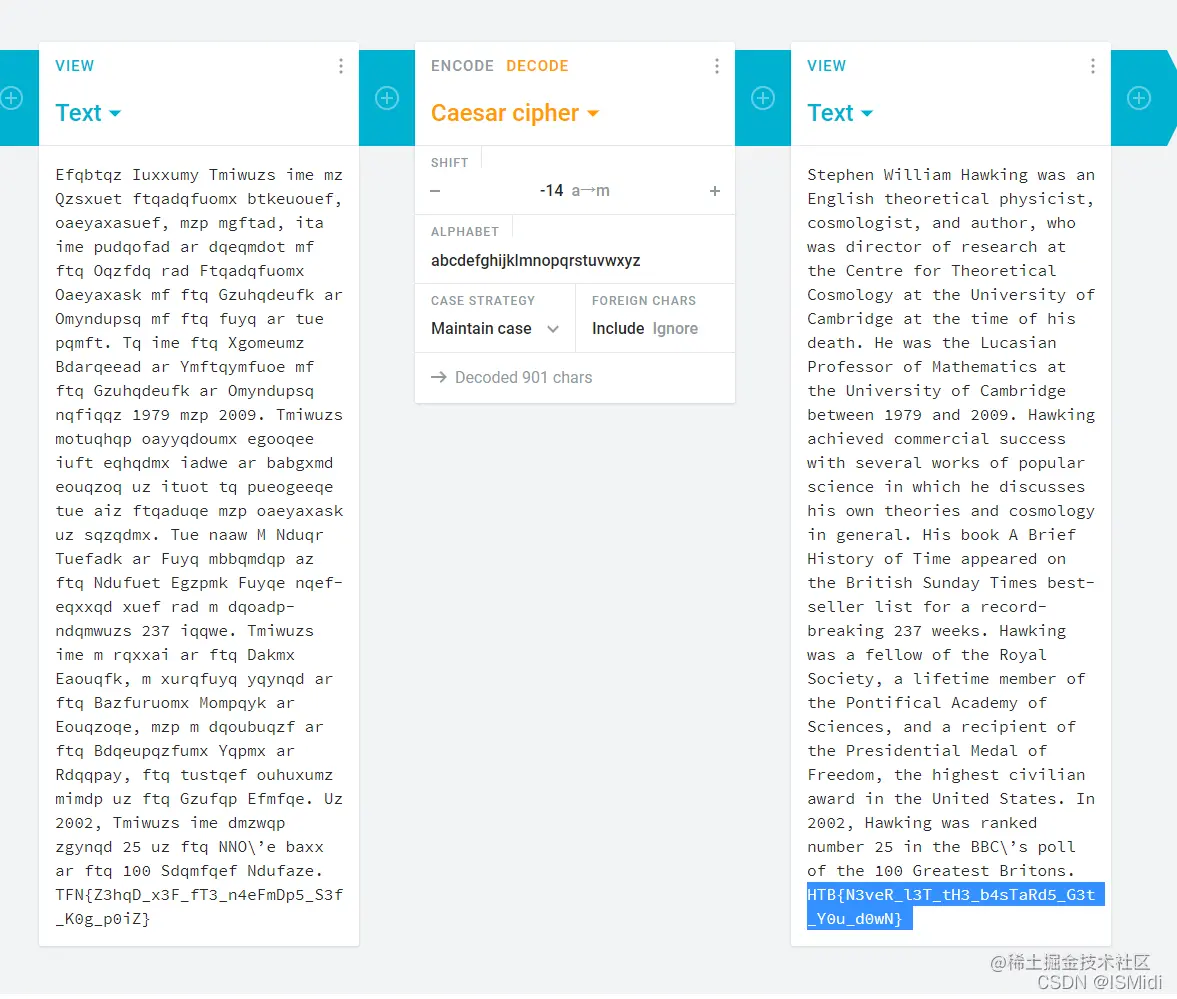Switch the cipher to Encode mode
This screenshot has width=1177, height=999.
(x=462, y=66)
